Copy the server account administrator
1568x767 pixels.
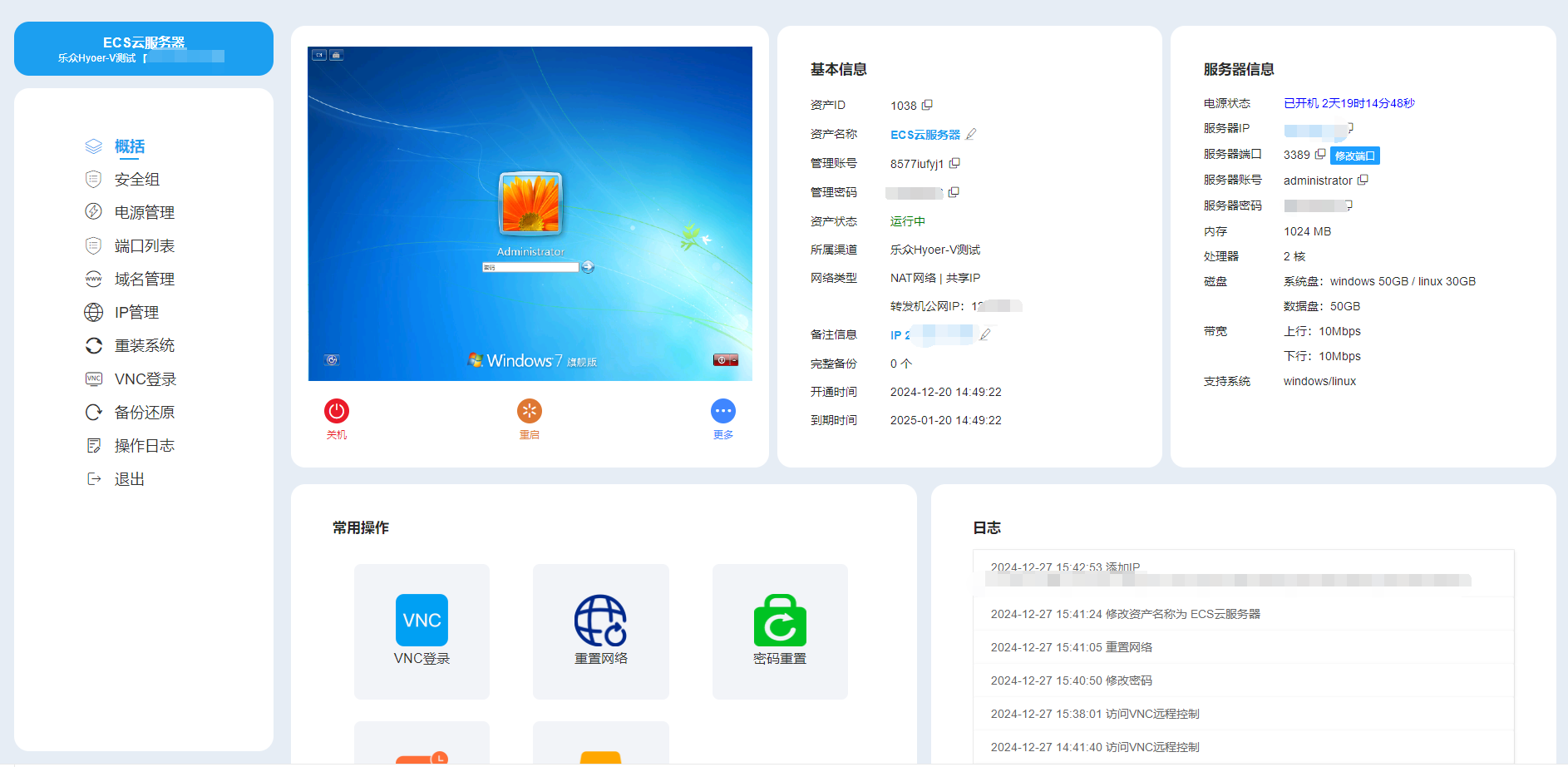[x=1363, y=180]
